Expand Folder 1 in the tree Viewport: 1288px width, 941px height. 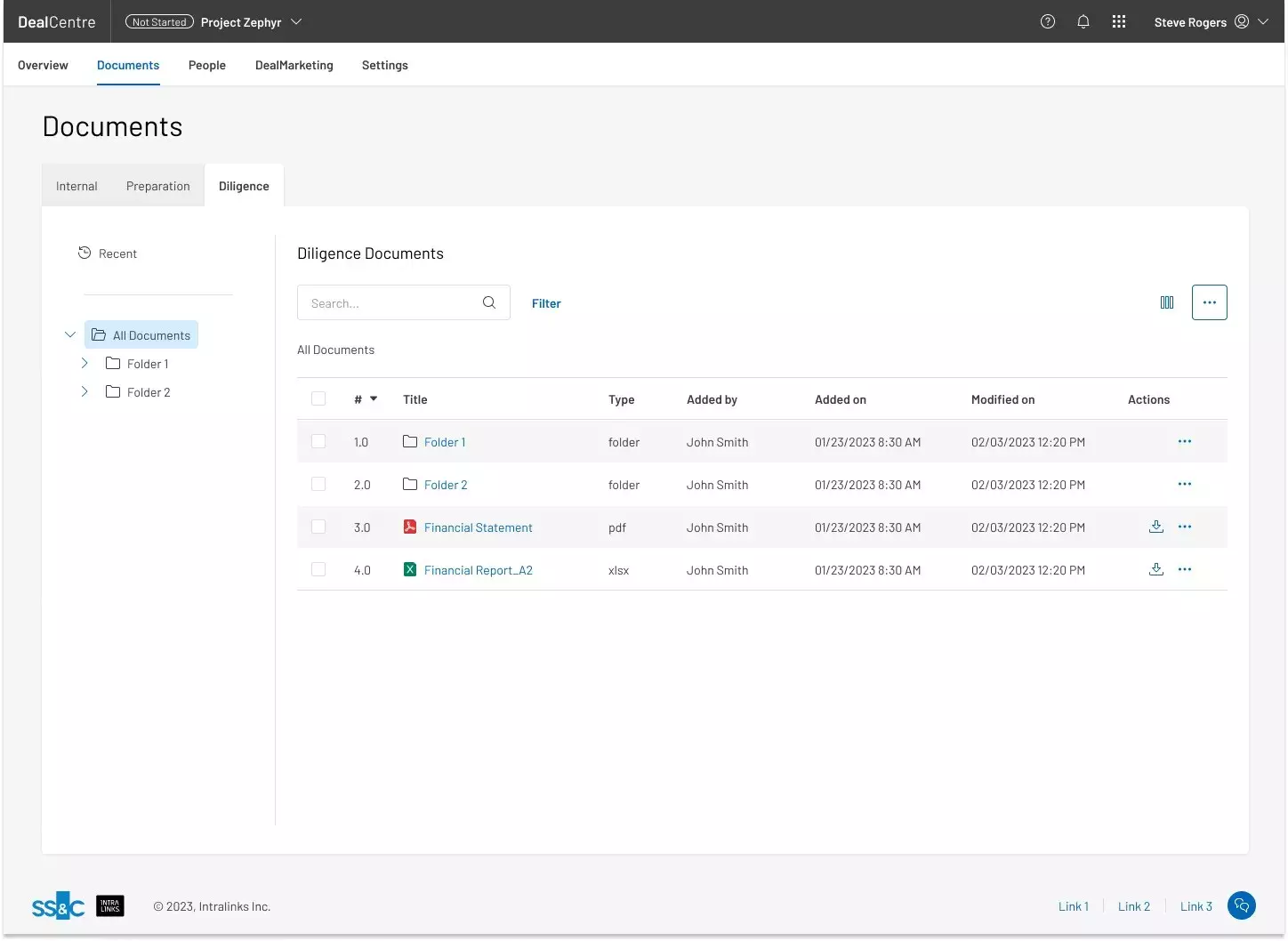click(x=85, y=364)
